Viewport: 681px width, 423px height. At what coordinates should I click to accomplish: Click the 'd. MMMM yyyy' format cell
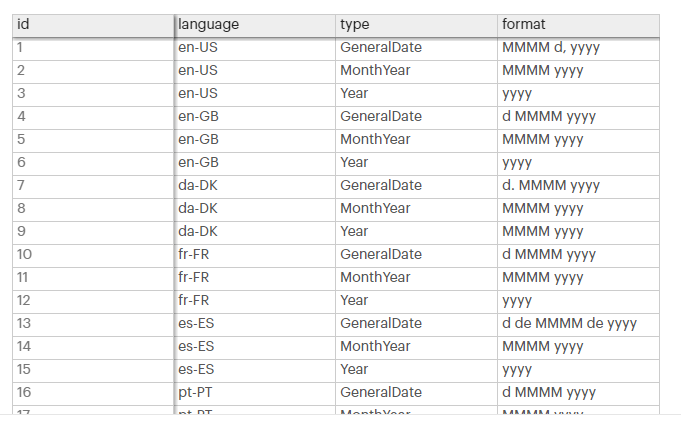point(551,185)
